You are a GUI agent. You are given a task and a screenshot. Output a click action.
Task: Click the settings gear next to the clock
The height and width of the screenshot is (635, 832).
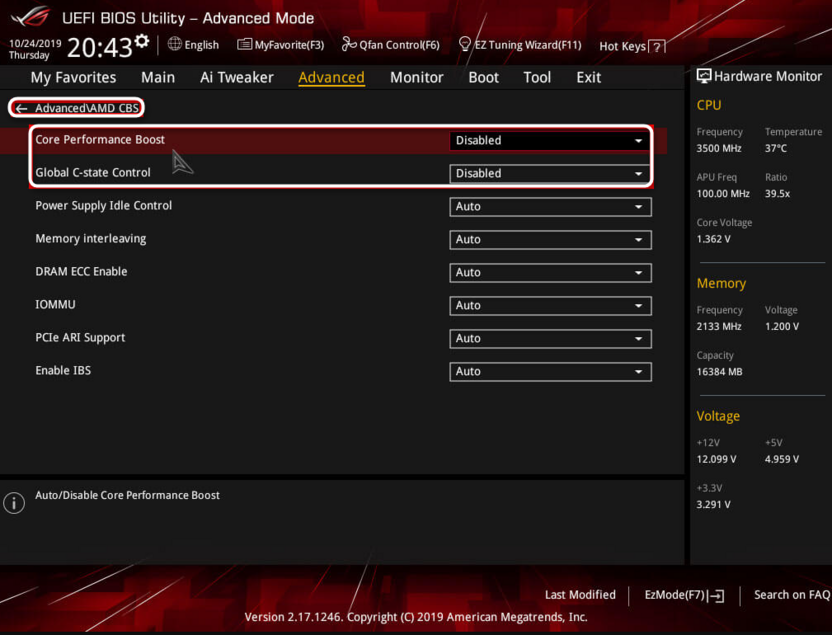(142, 41)
